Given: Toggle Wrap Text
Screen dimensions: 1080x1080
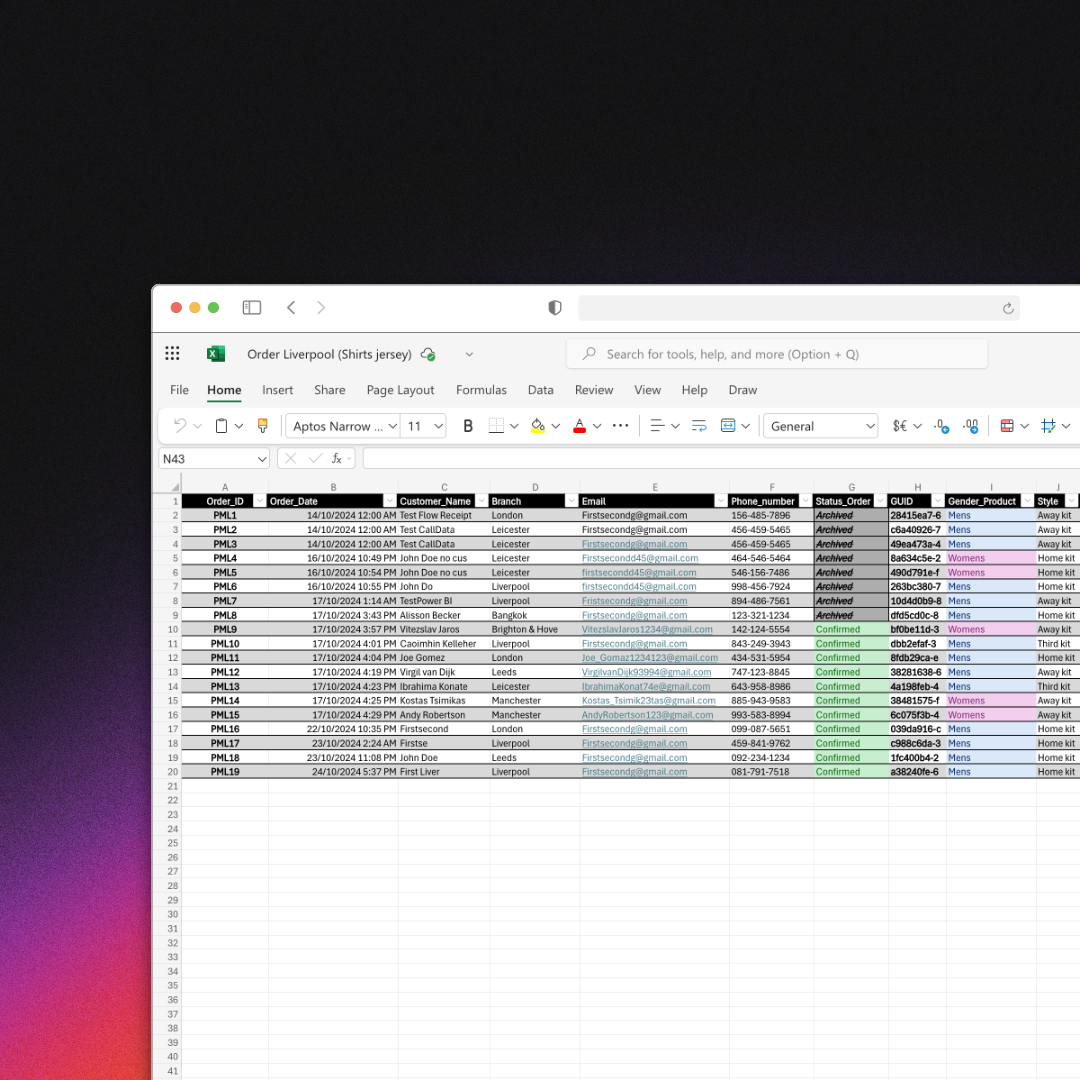Looking at the screenshot, I should coord(698,426).
